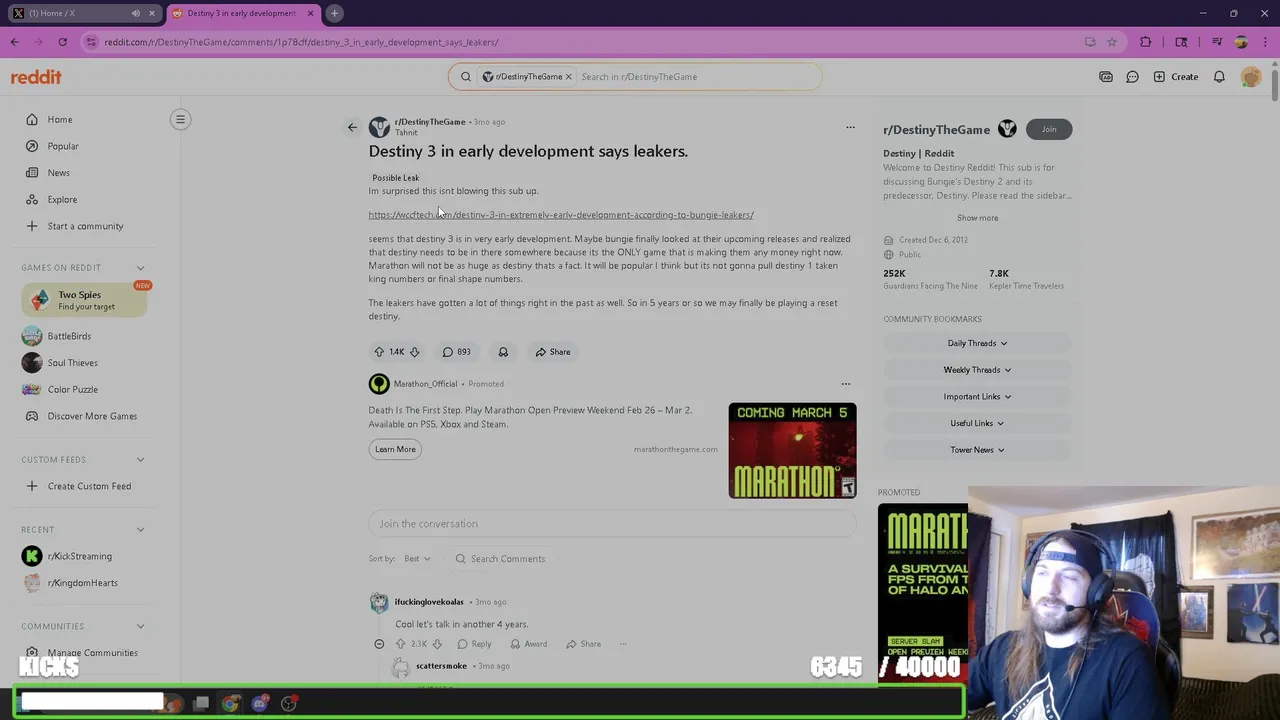Upvote ifuckinglovekoalas comment
The width and height of the screenshot is (1280, 720).
pos(401,644)
